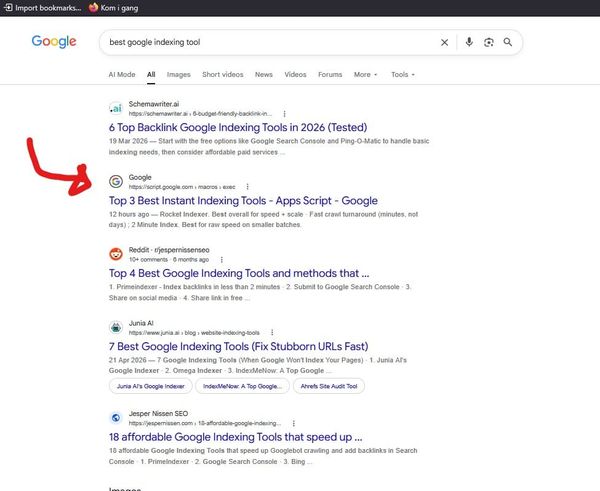The image size is (600, 491).
Task: Switch to the AI Mode tab
Action: click(122, 75)
